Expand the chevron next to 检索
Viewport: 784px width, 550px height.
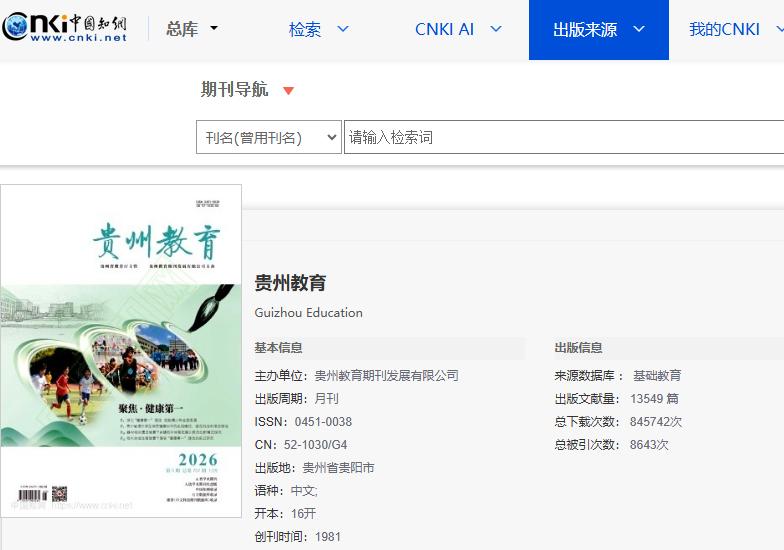pos(343,29)
